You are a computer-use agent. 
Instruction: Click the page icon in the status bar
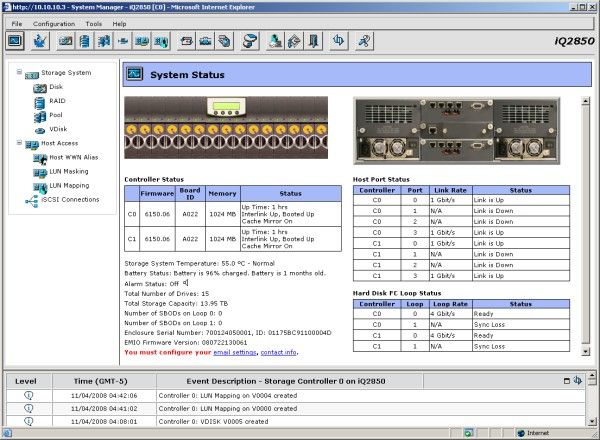(7, 433)
